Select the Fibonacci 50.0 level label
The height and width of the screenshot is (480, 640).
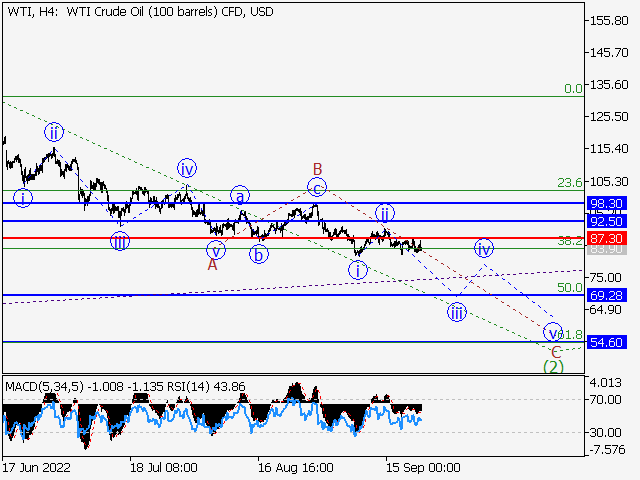[x=570, y=288]
